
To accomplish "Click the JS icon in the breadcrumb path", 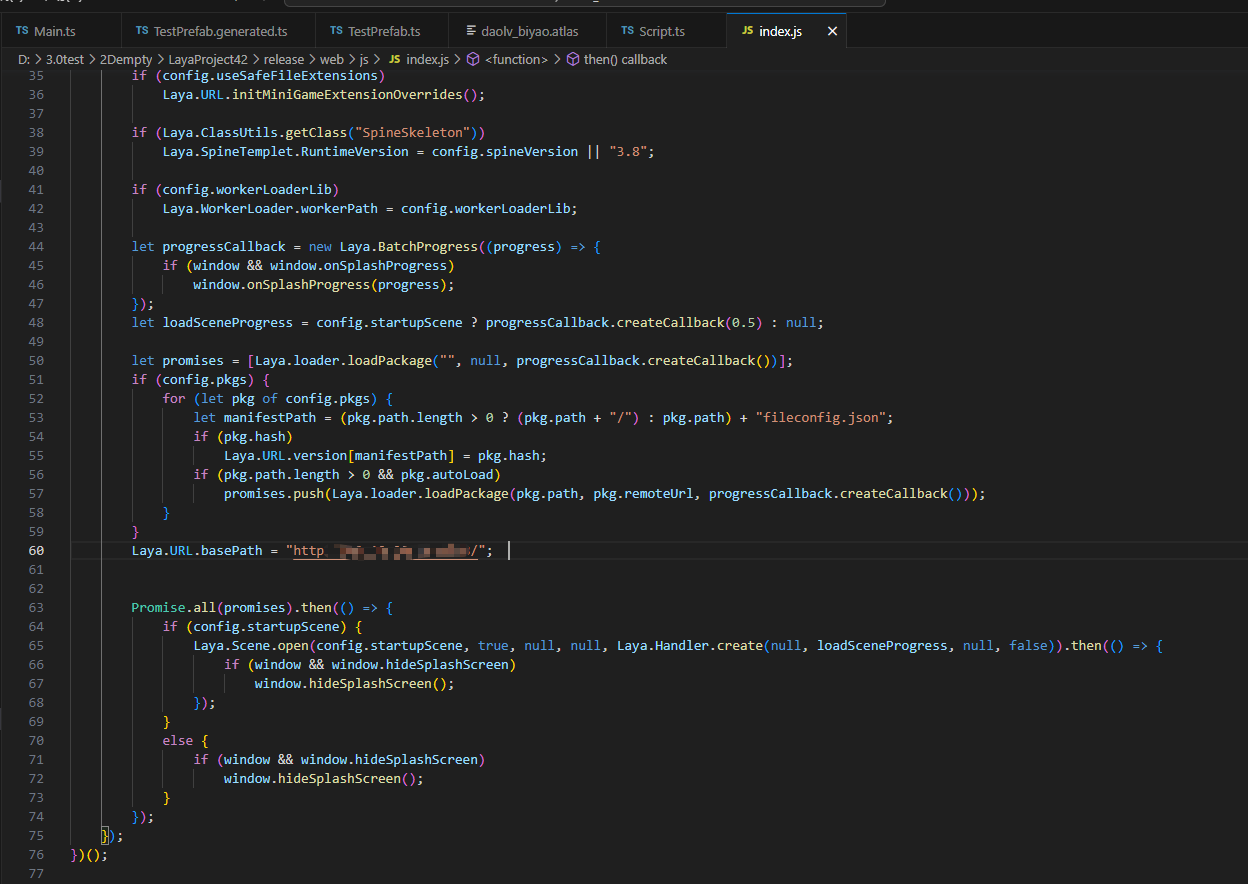I will click(394, 60).
